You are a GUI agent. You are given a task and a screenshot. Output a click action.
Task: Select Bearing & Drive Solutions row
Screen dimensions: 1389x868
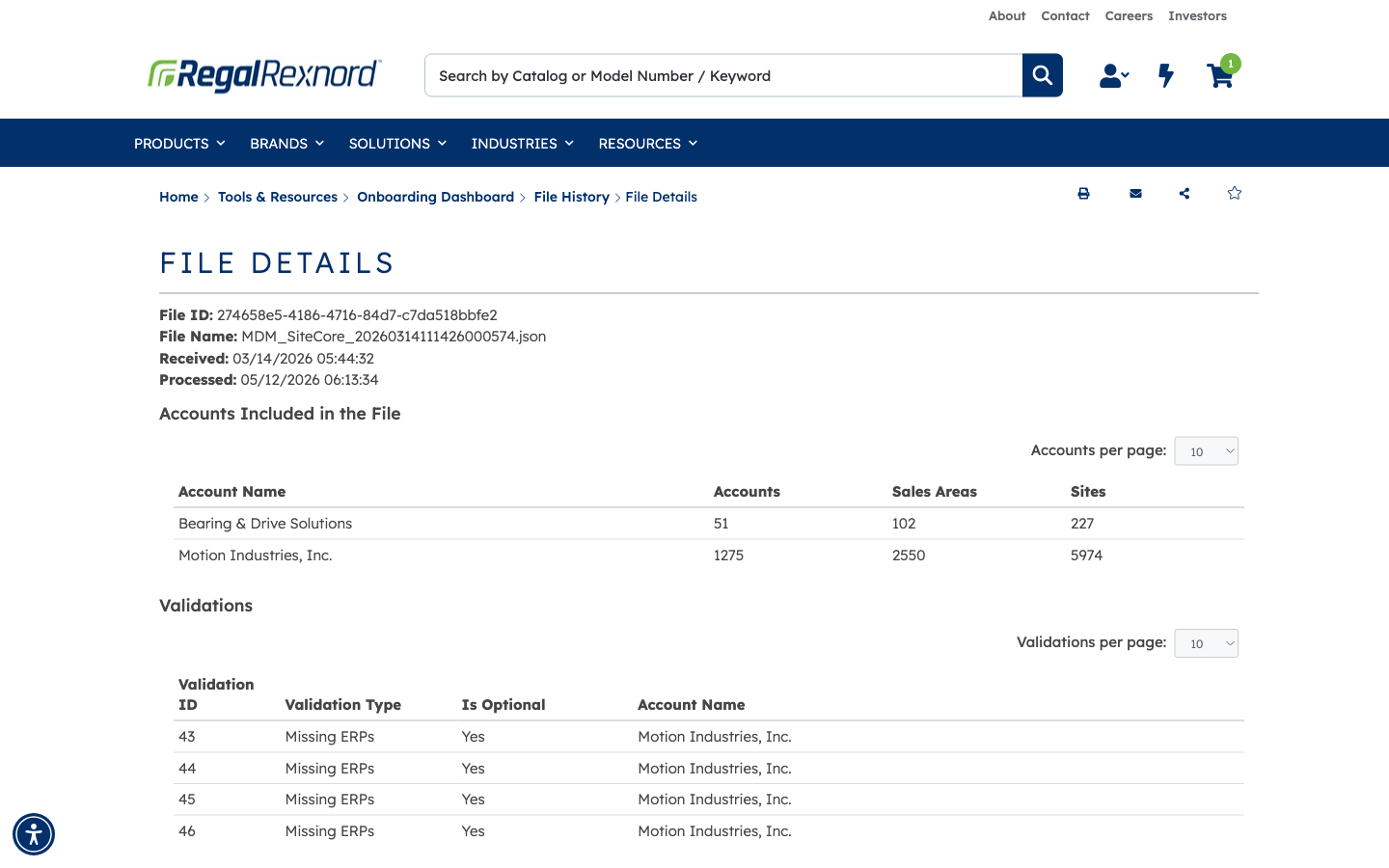[709, 524]
